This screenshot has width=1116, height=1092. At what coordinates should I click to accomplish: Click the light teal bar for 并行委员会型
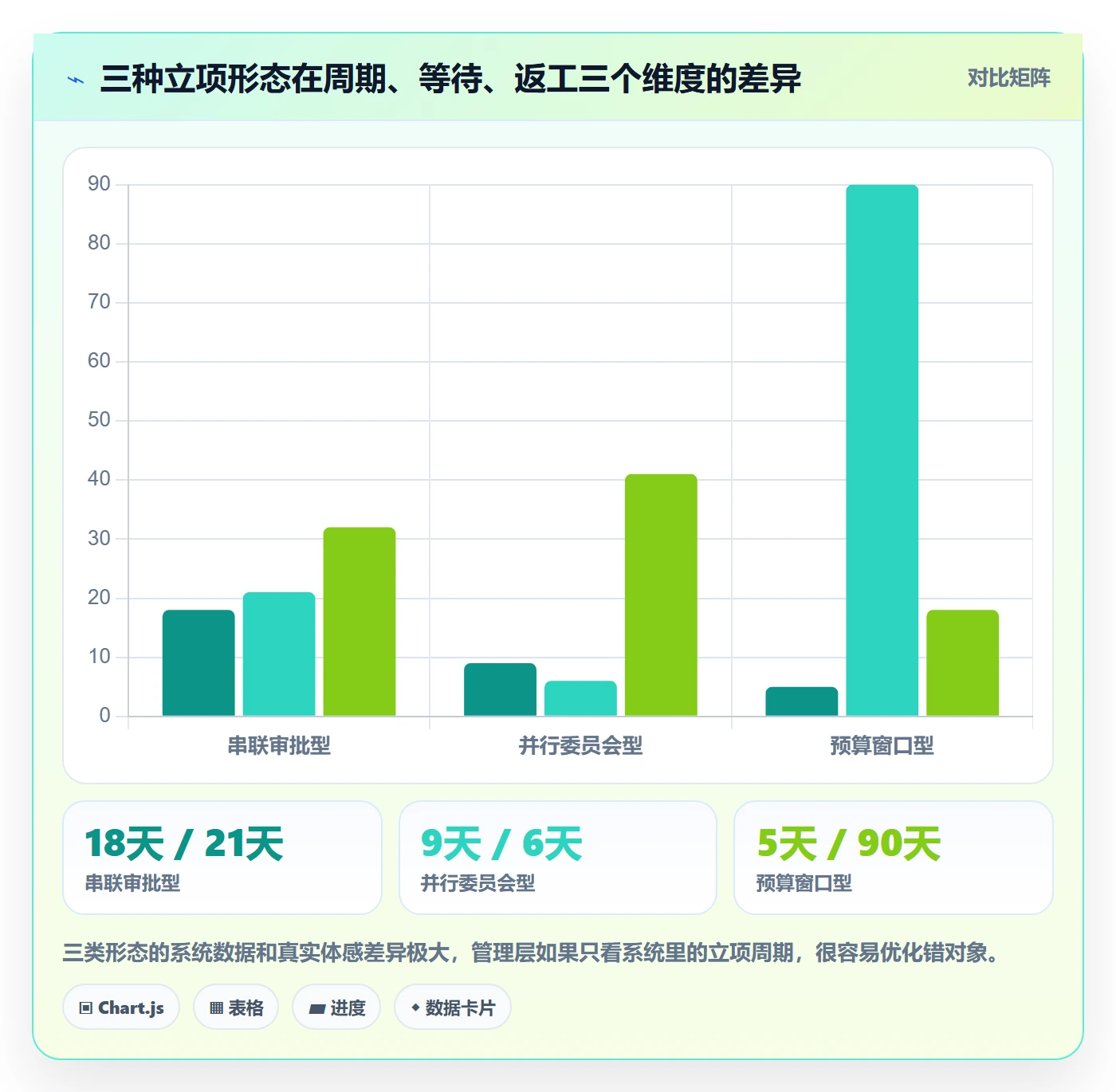point(580,698)
